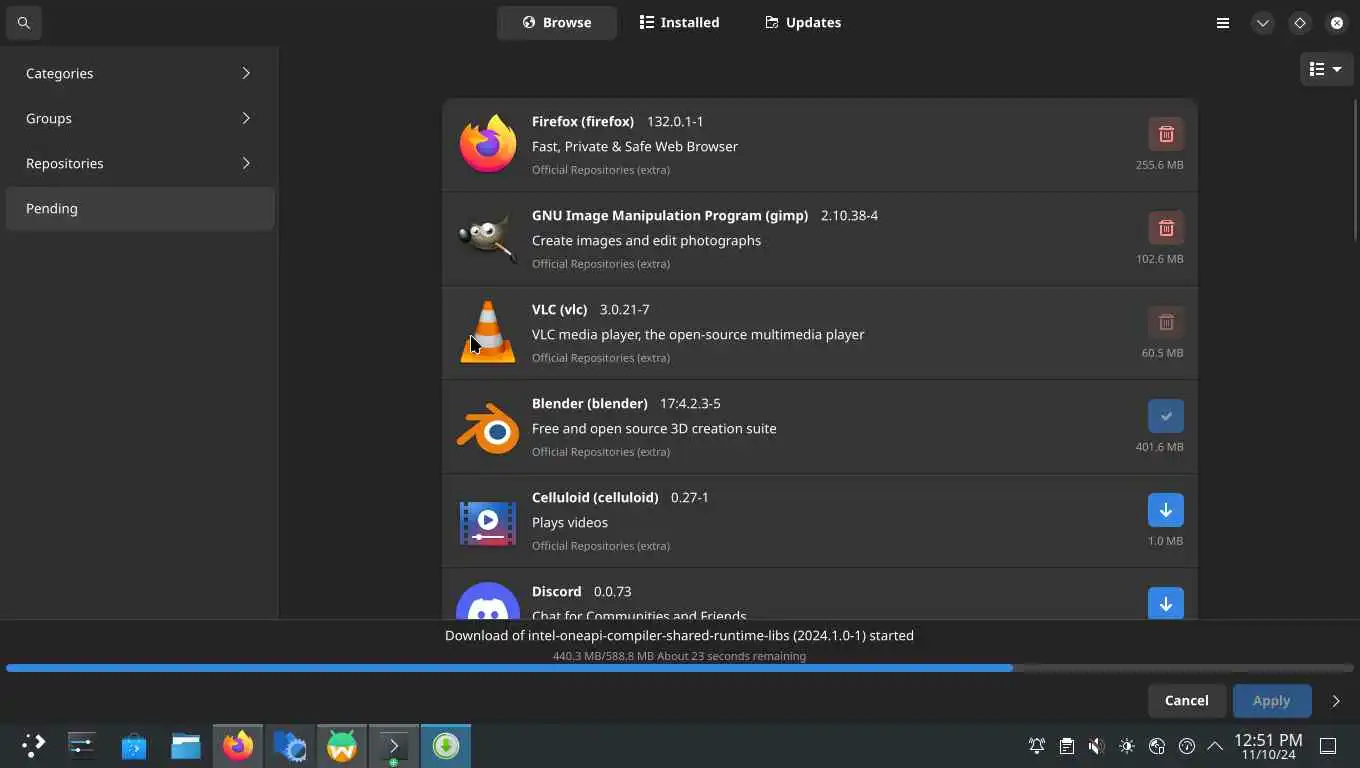Show hidden system tray icons arrow
The height and width of the screenshot is (768, 1360).
[x=1215, y=746]
